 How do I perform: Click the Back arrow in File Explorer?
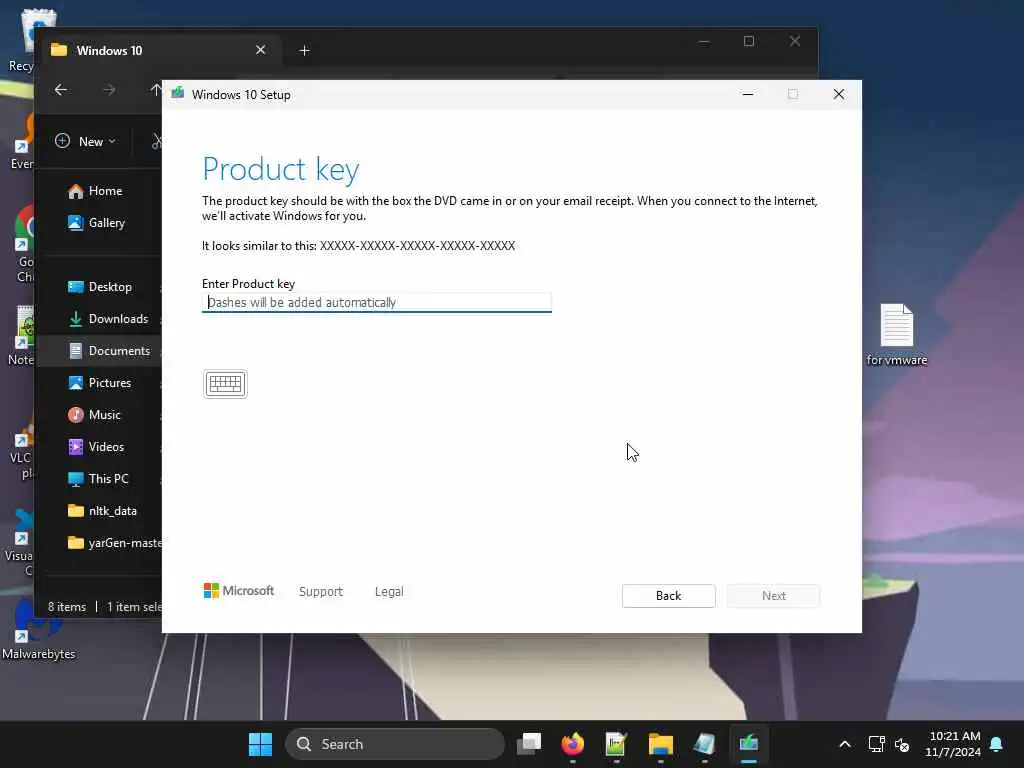click(61, 89)
